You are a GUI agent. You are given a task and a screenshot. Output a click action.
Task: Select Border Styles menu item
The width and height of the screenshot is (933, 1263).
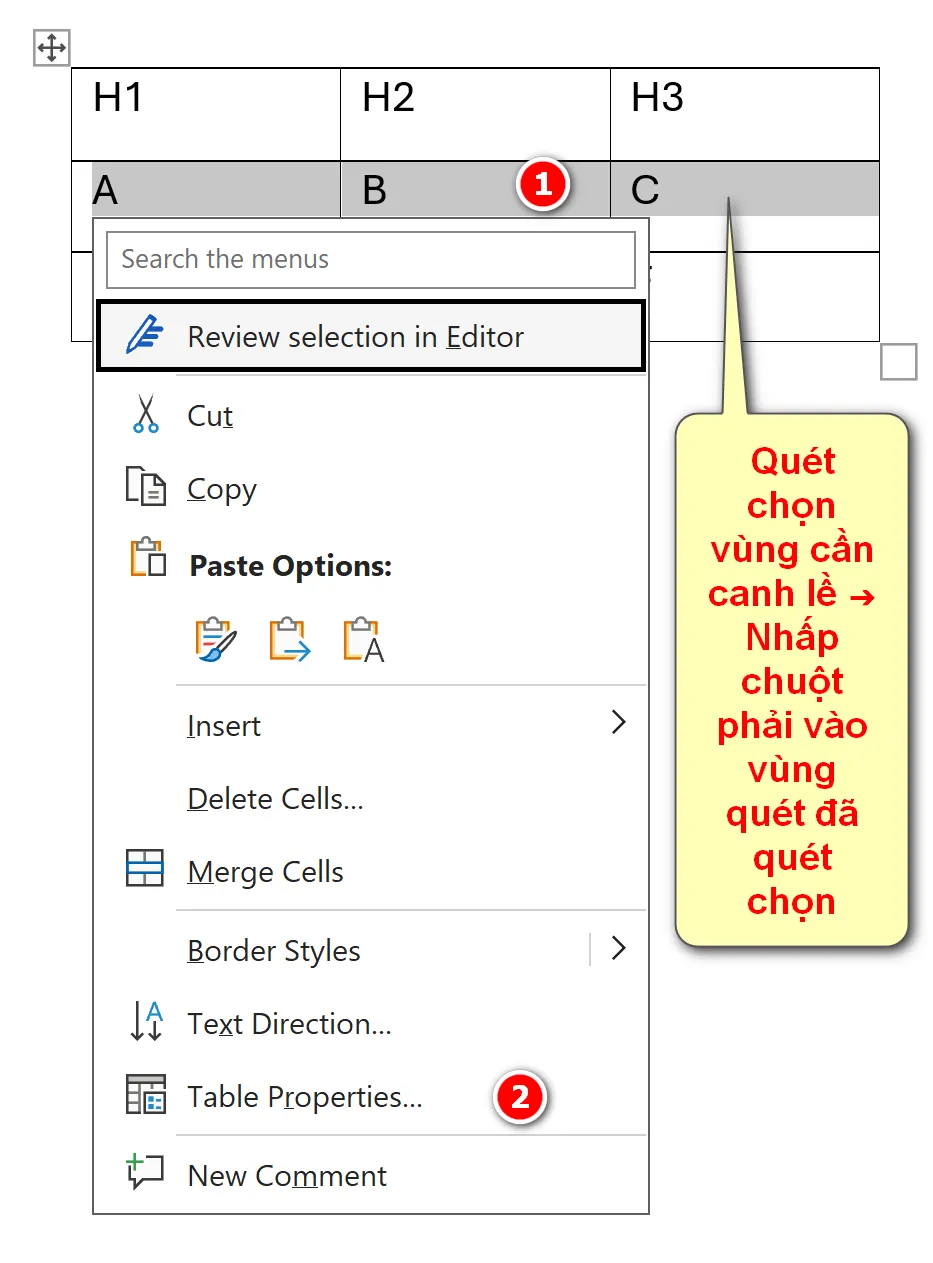274,950
